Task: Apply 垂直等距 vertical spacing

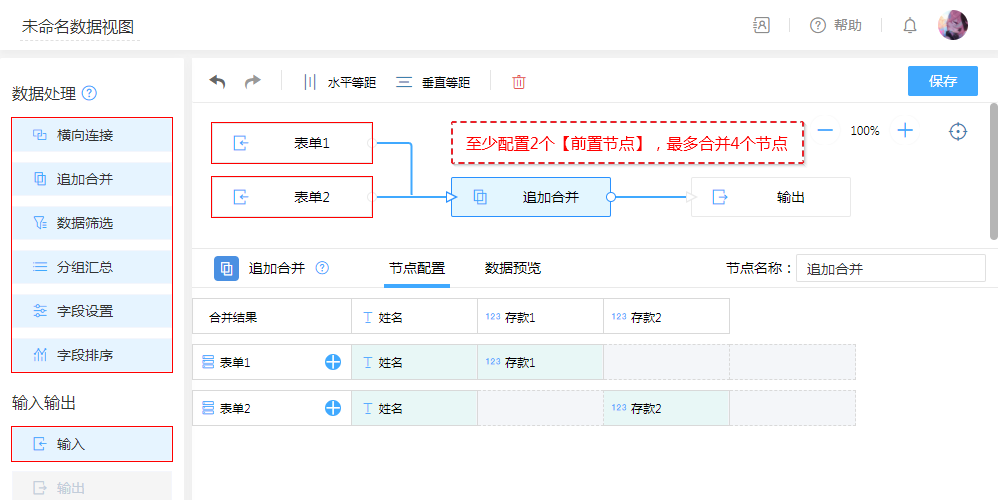Action: (x=433, y=82)
